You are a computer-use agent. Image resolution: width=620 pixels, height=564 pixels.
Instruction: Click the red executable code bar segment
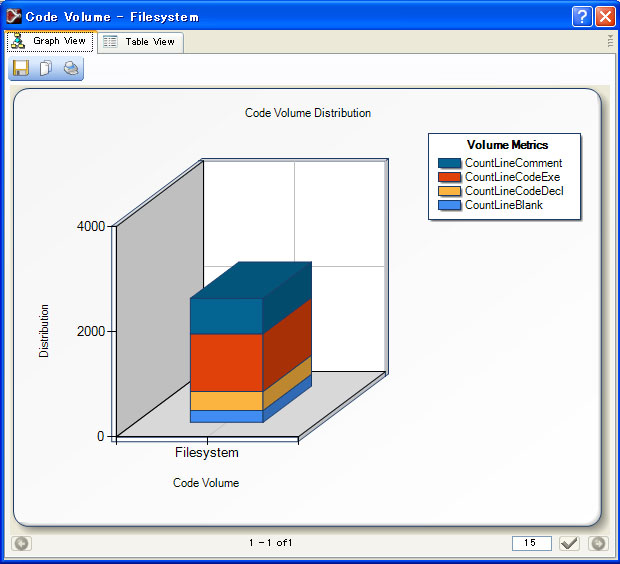coord(226,363)
